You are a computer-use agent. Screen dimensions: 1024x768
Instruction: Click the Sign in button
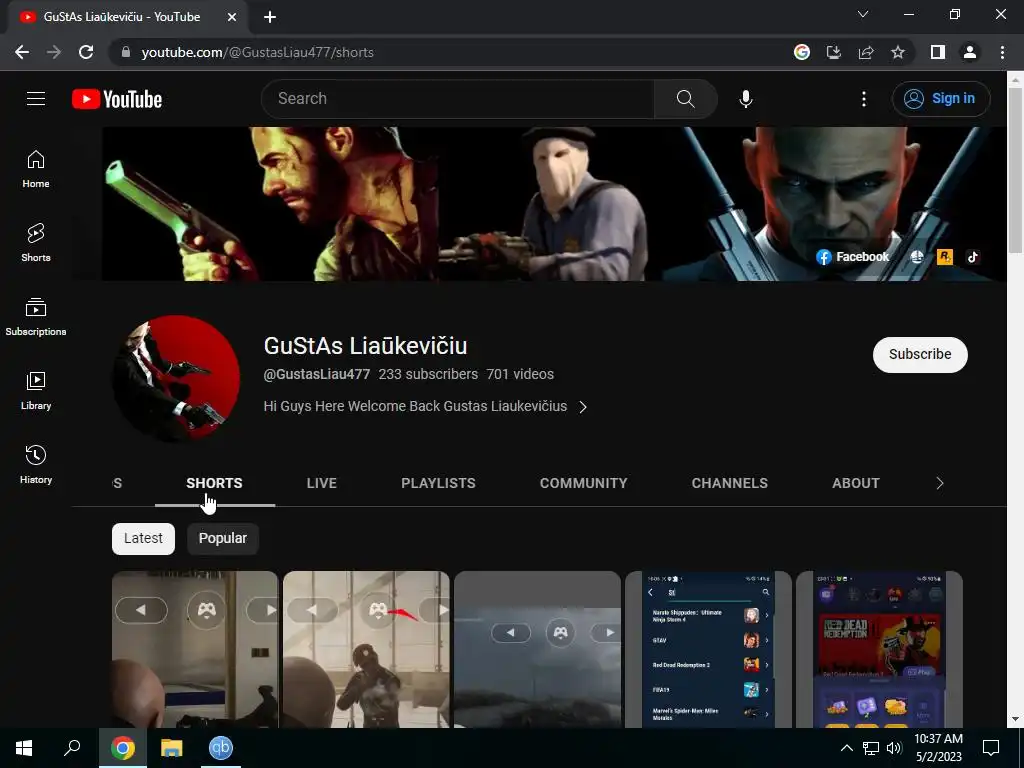[x=940, y=99]
